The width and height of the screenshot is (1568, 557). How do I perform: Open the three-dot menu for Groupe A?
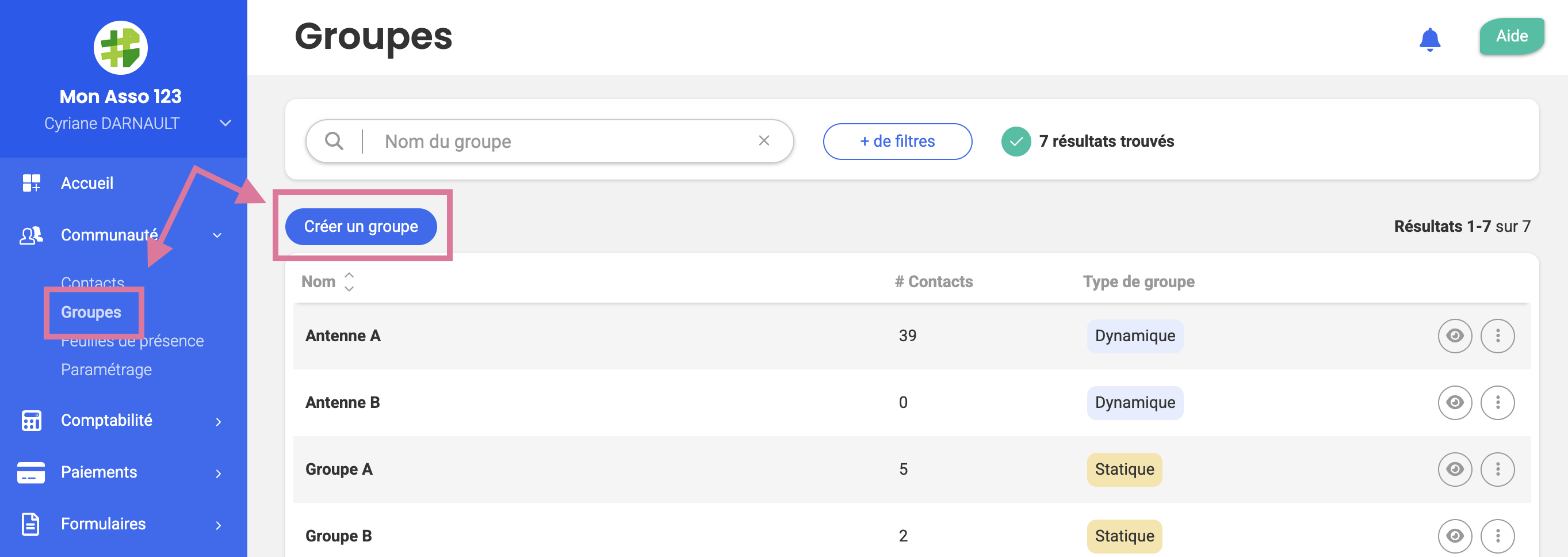point(1497,470)
